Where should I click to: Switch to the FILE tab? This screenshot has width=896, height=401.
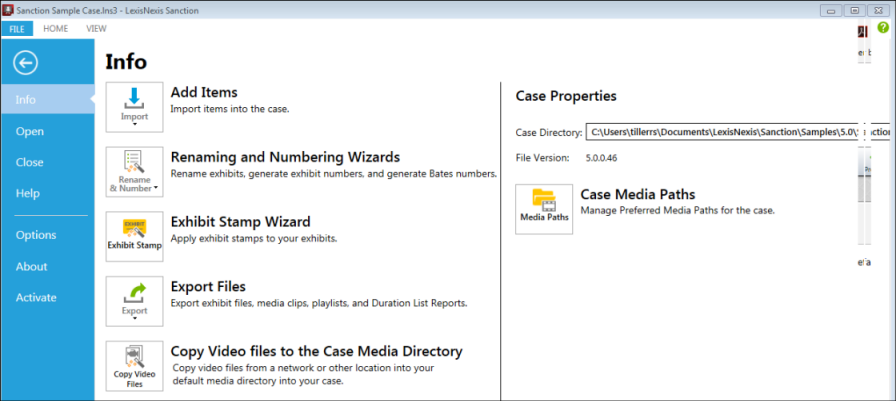[17, 29]
